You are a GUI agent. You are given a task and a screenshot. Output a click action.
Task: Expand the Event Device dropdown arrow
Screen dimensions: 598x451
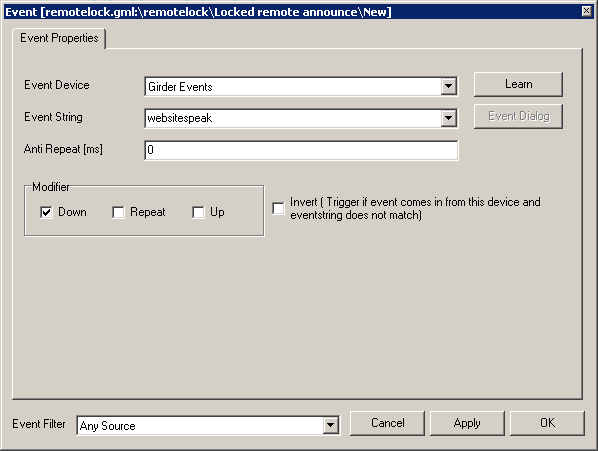(x=449, y=87)
